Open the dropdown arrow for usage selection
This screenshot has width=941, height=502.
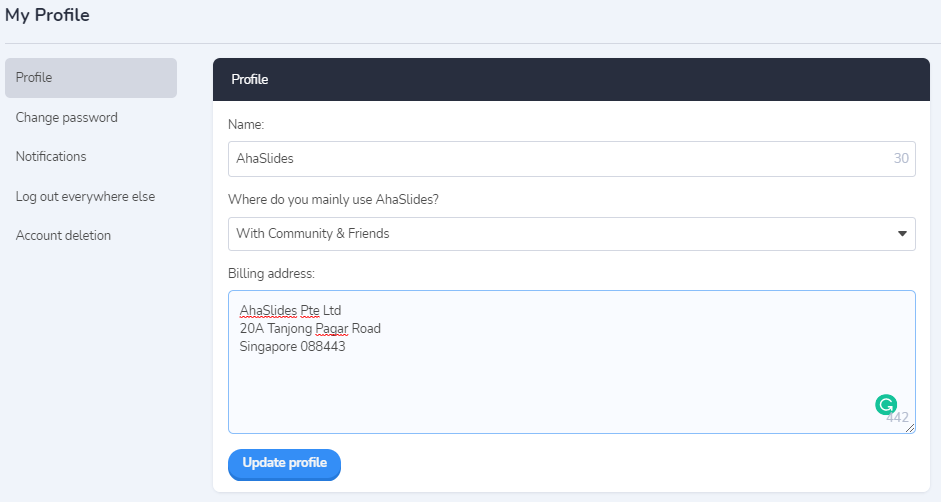(902, 234)
